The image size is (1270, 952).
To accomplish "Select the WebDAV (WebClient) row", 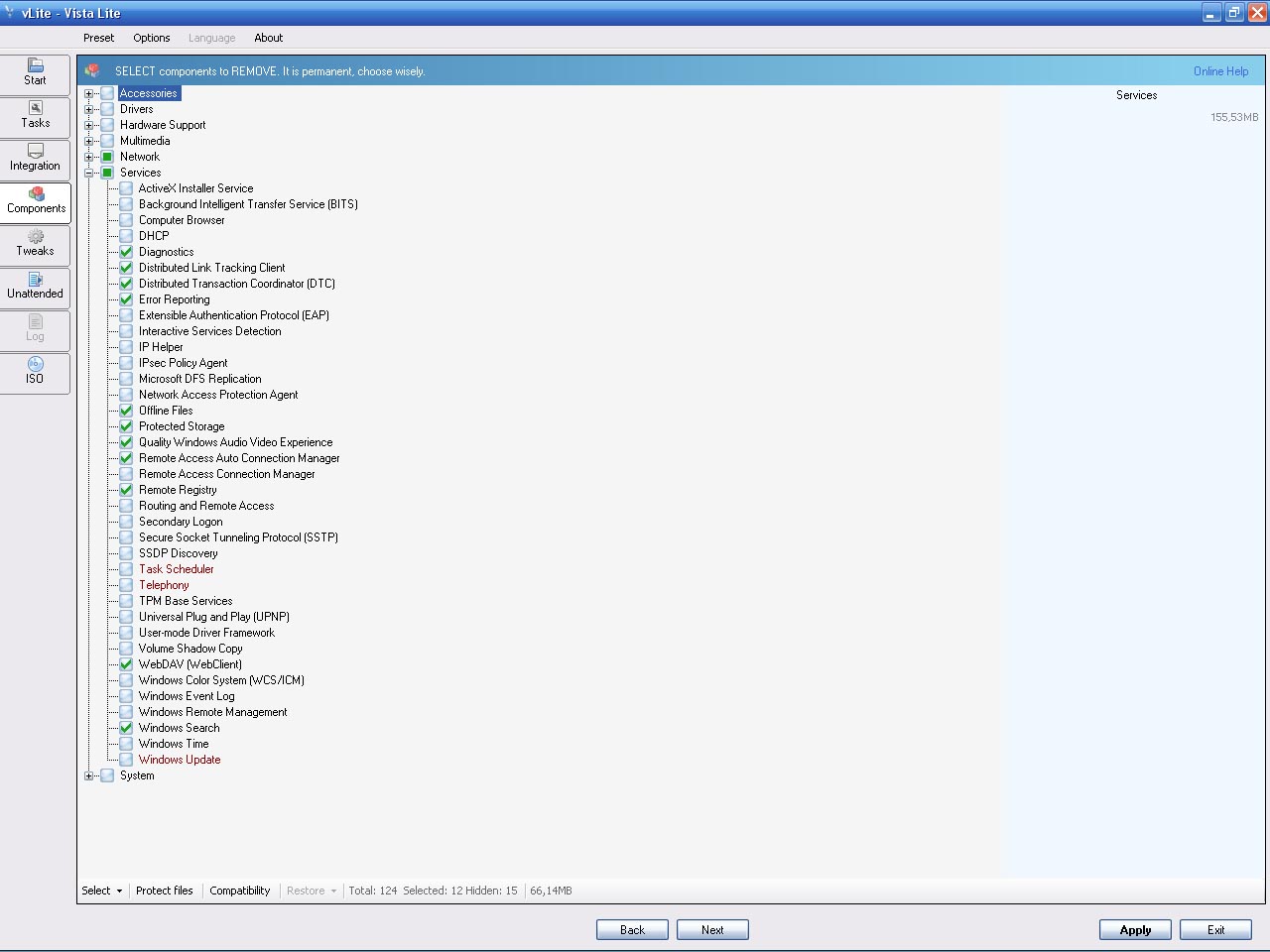I will (190, 664).
